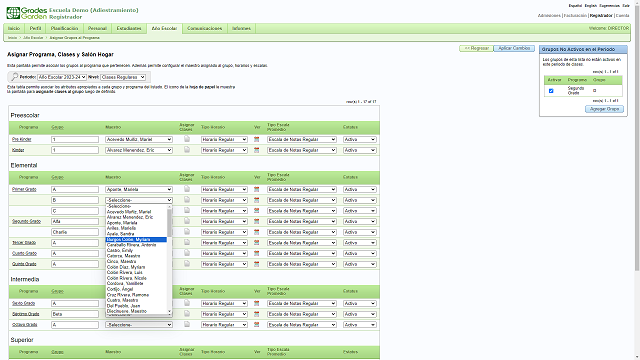
Task: Open Asignar Clases paper icon for Kinder
Action: coord(187,150)
